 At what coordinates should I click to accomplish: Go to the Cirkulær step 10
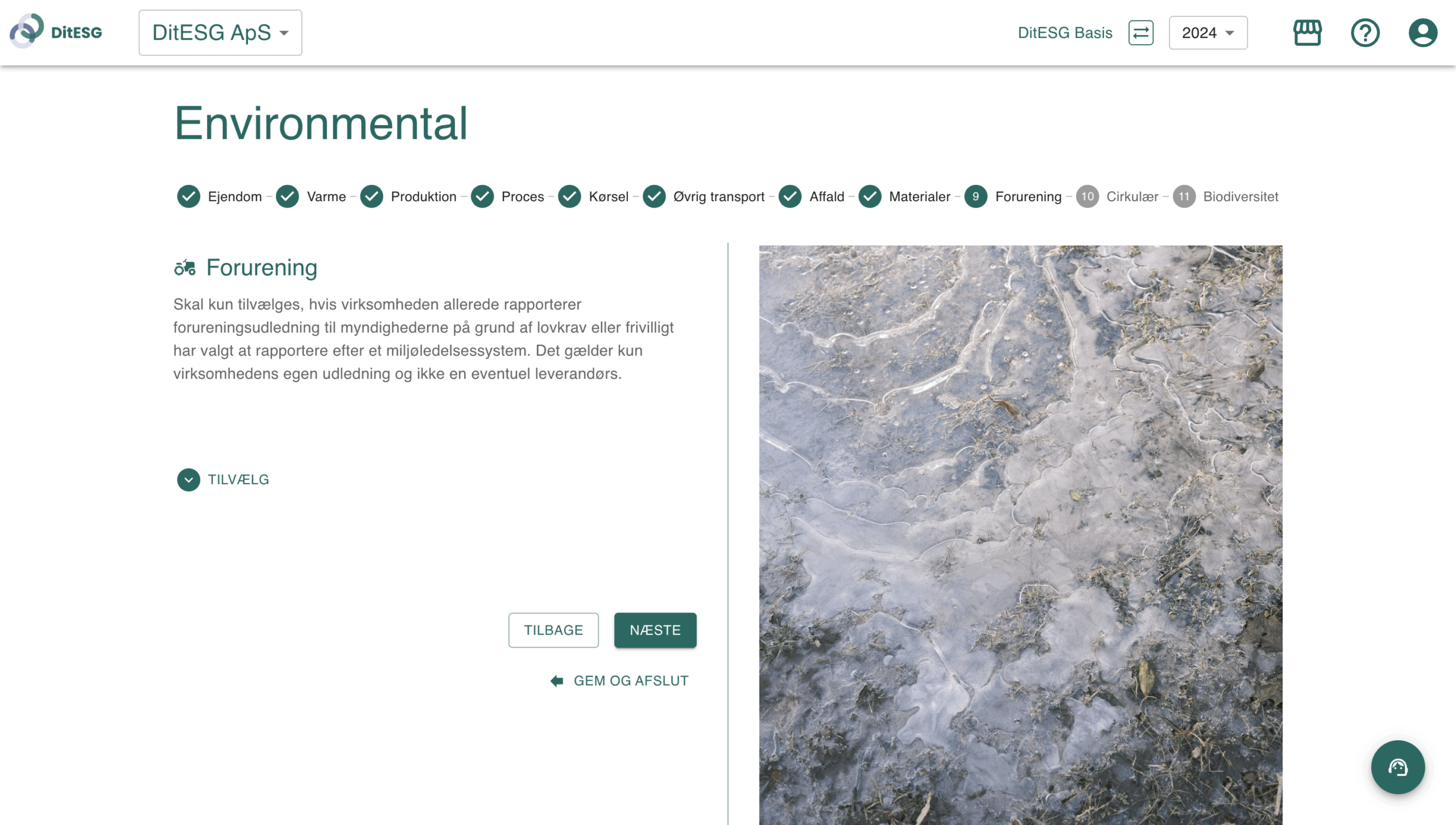[x=1087, y=197]
